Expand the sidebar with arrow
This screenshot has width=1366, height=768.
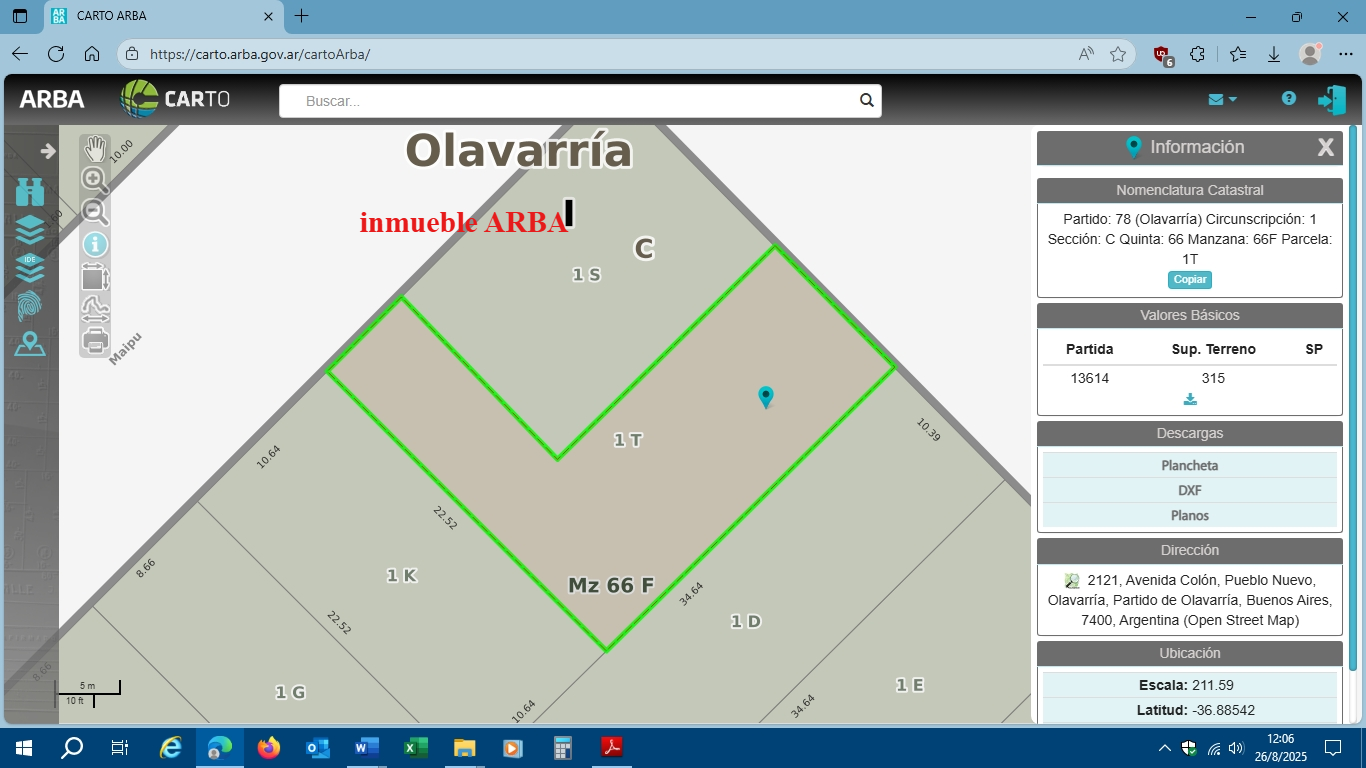(x=47, y=151)
